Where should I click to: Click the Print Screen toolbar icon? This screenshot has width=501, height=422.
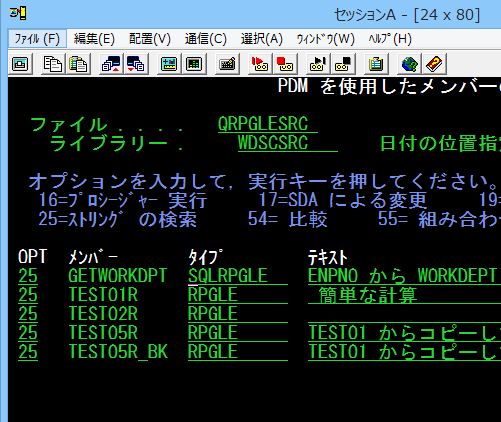coord(20,63)
